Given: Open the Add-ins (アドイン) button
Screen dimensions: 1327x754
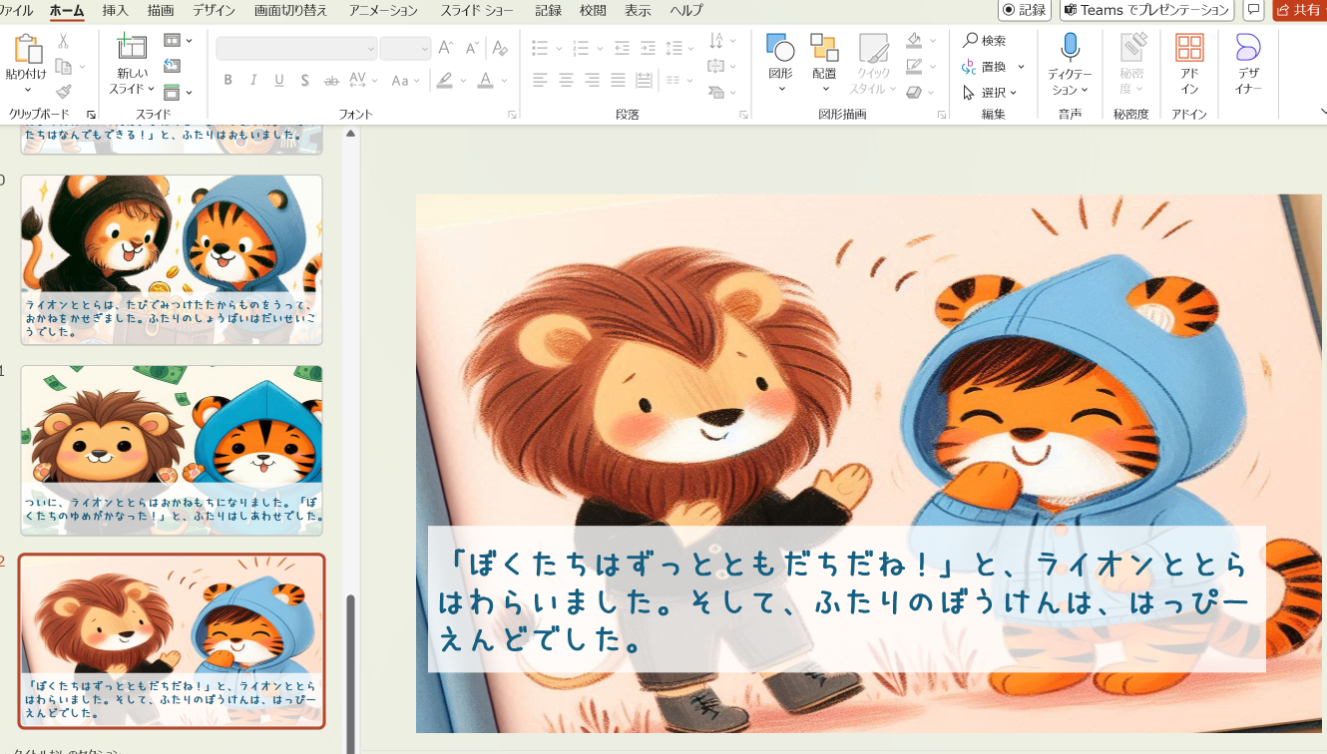Looking at the screenshot, I should point(1189,48).
